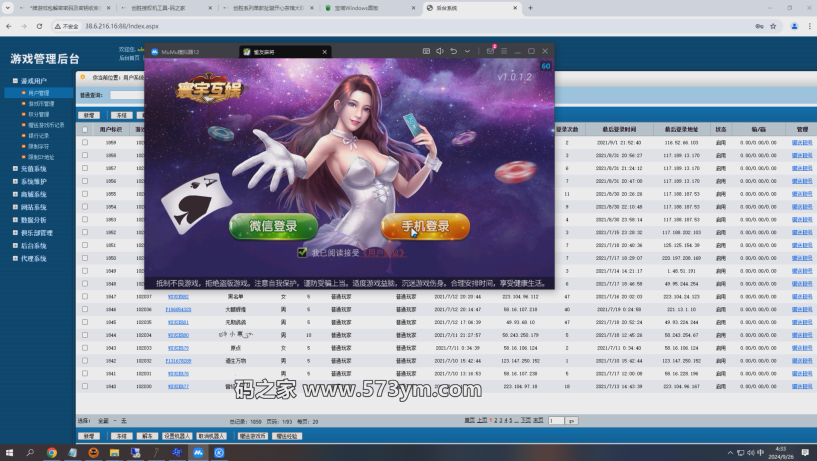
Task: Check the row for user 1040
Action: tap(85, 387)
